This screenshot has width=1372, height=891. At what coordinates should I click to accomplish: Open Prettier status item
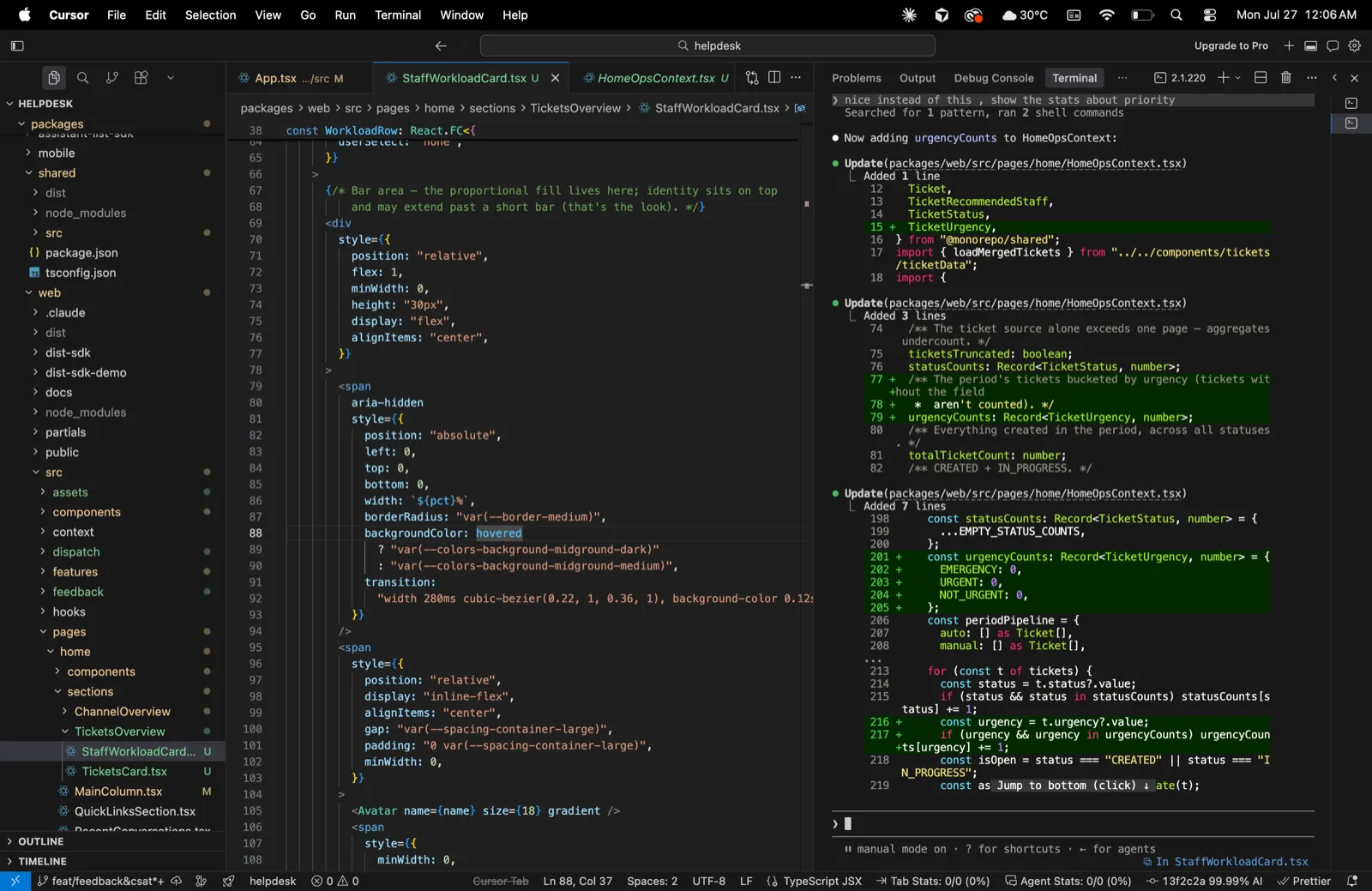[x=1304, y=881]
